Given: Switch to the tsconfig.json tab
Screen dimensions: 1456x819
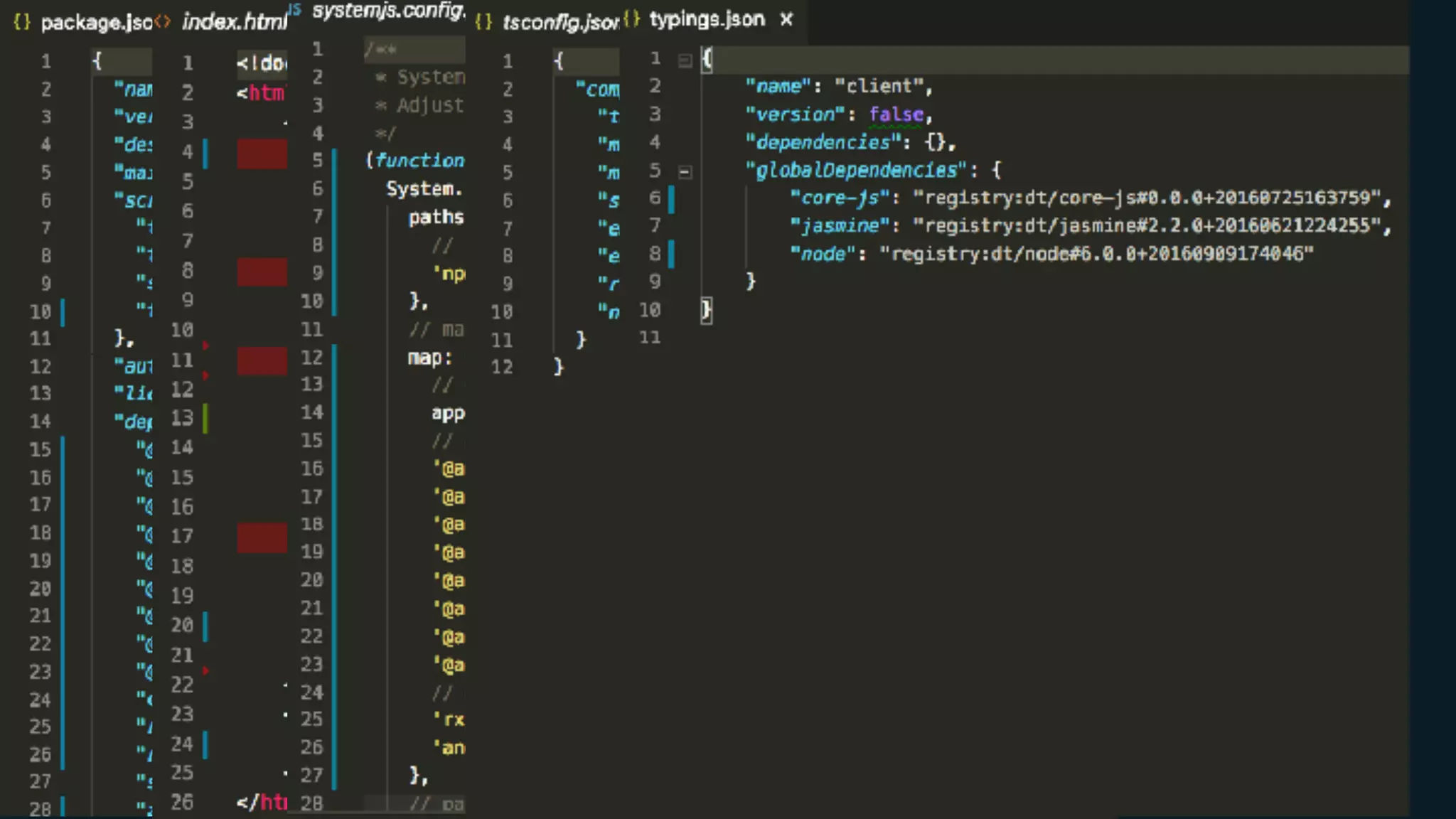Looking at the screenshot, I should 561,23.
